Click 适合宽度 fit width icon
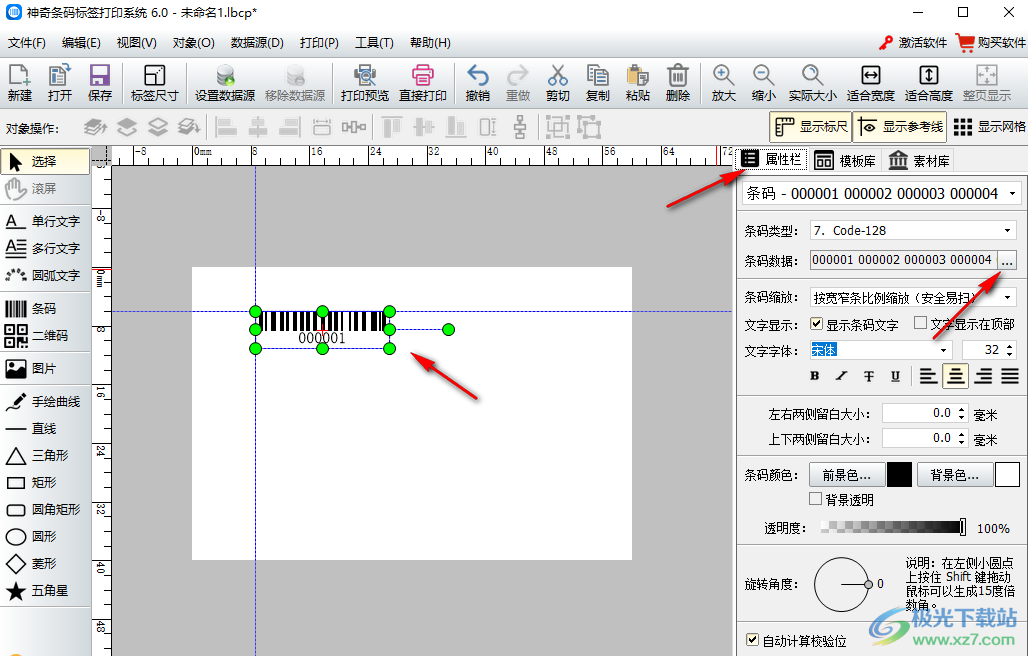Viewport: 1028px width, 656px height. pos(871,83)
